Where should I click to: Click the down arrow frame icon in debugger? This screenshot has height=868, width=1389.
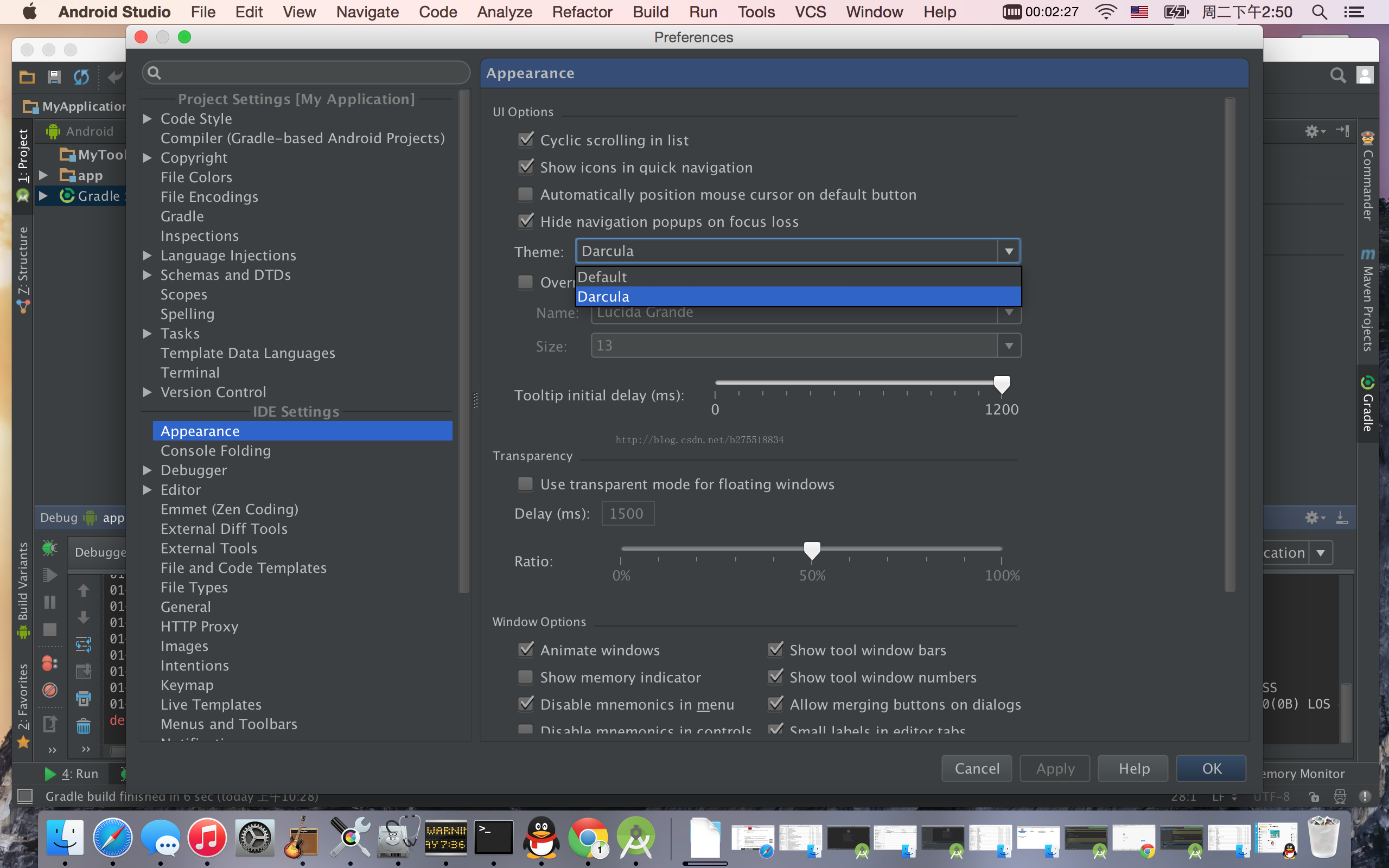coord(83,617)
